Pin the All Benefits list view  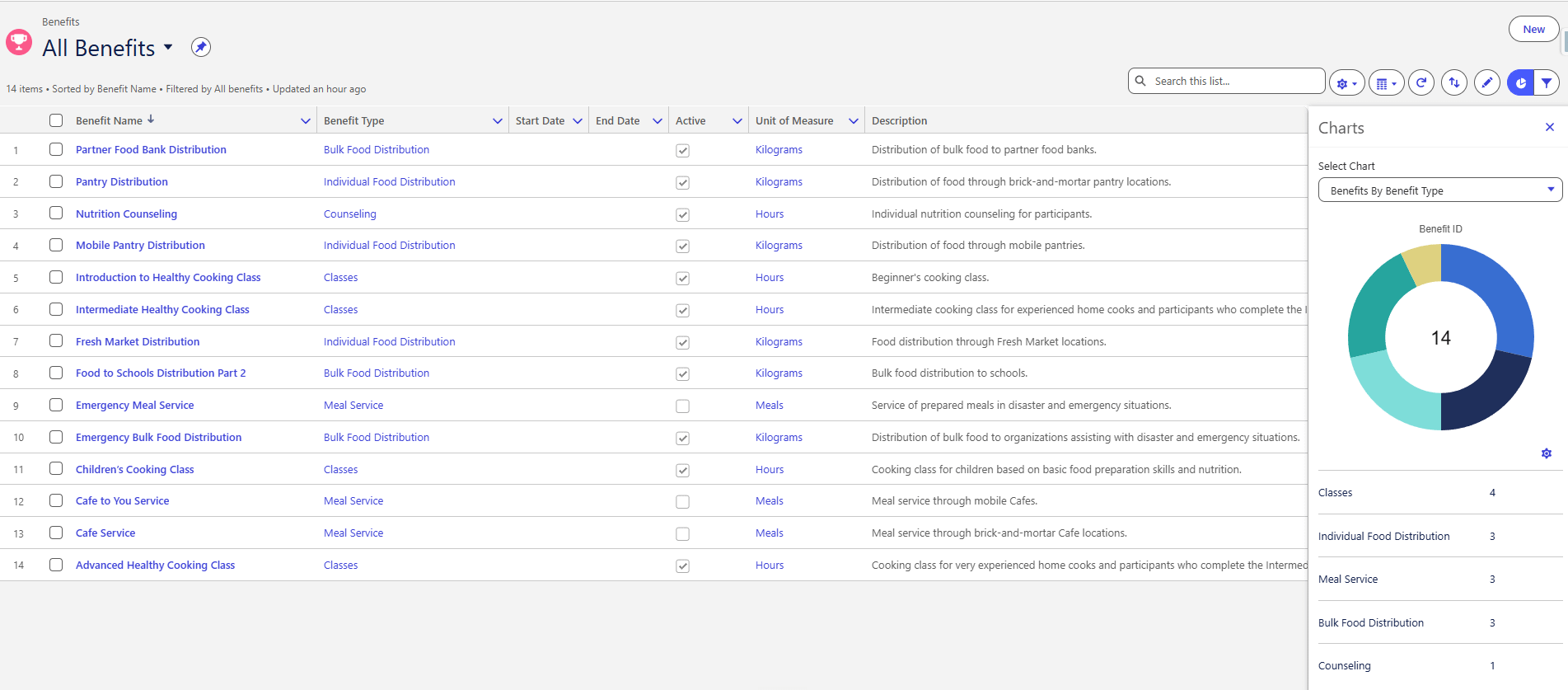[201, 47]
